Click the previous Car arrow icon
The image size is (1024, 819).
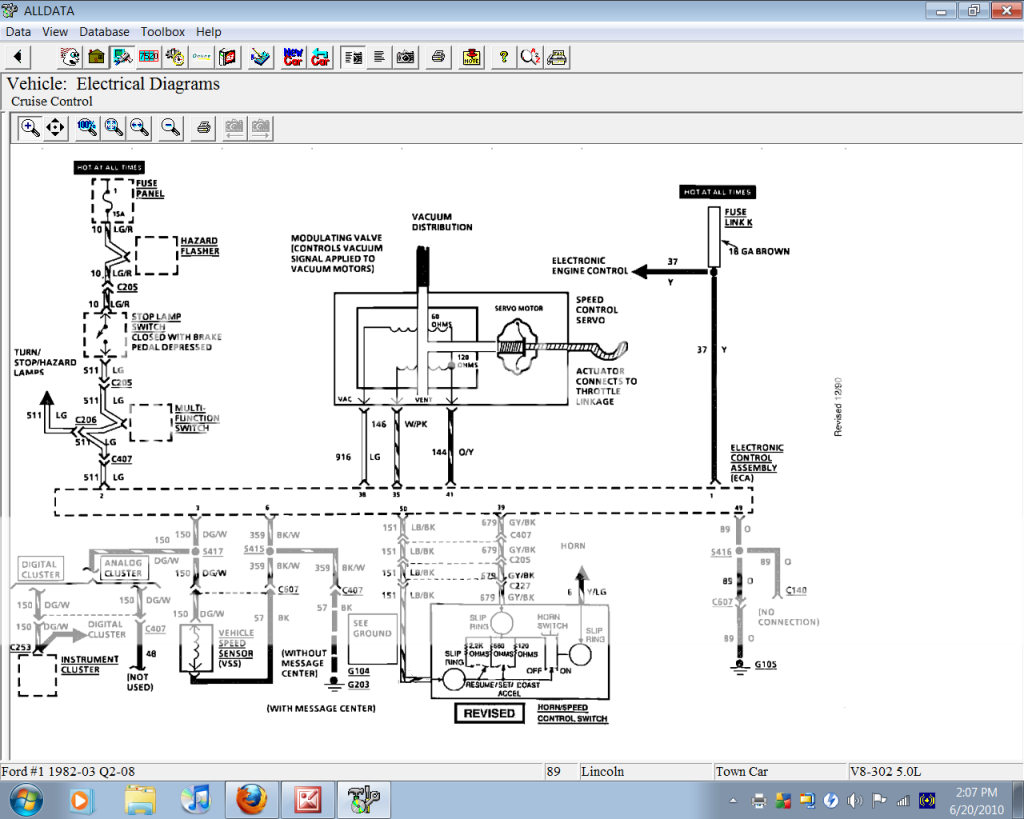coord(320,57)
